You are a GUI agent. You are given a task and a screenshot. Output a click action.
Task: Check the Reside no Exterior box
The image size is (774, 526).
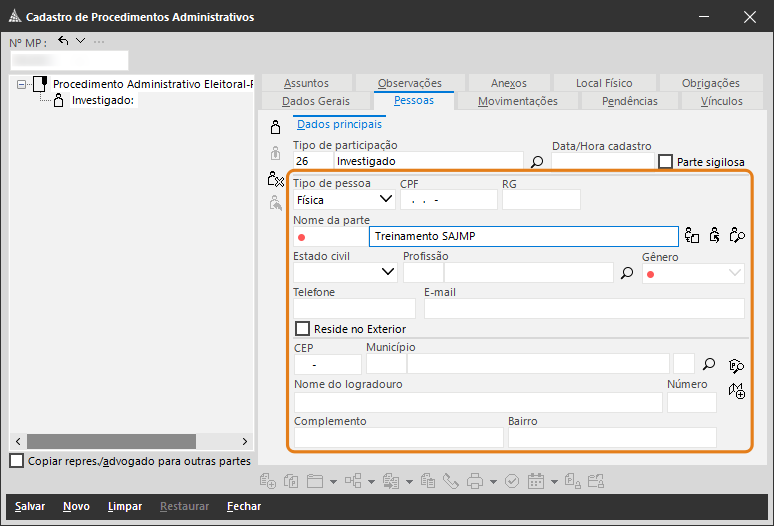[302, 329]
